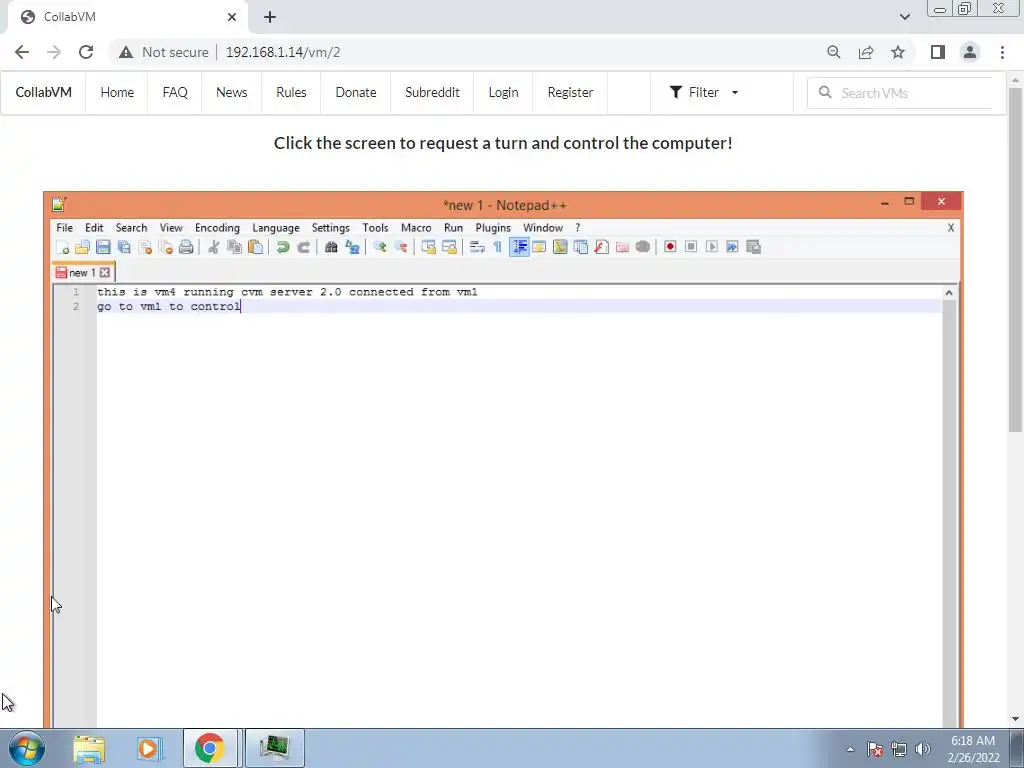
Task: Click the Login link
Action: pos(504,93)
